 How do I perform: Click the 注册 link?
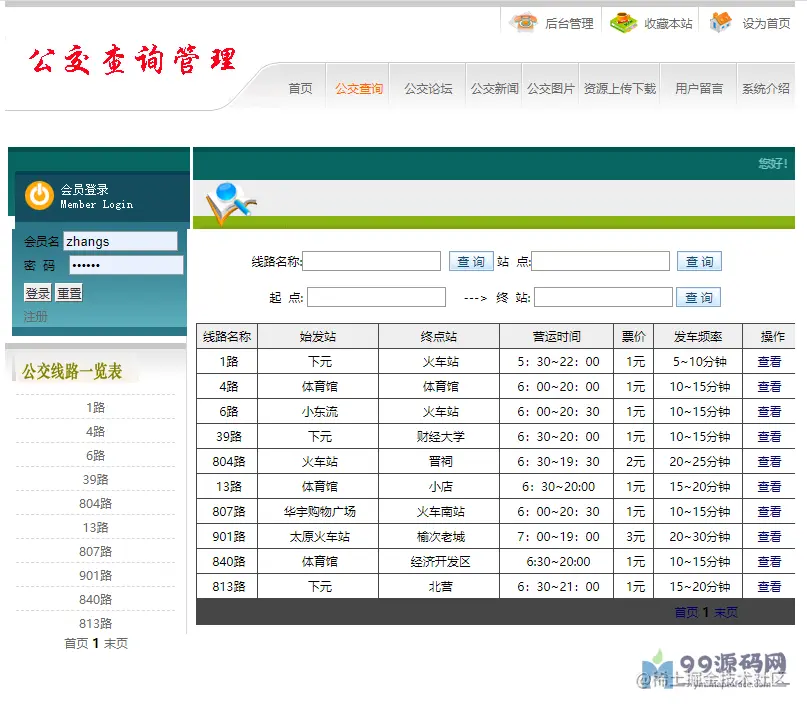pos(36,316)
